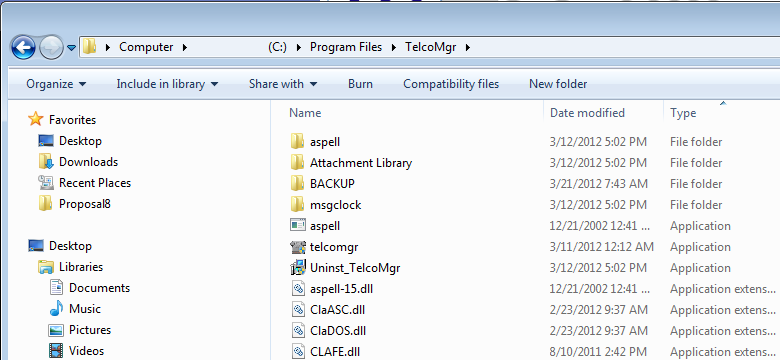Expand the arrow after Program Files
The image size is (780, 360).
tap(393, 48)
